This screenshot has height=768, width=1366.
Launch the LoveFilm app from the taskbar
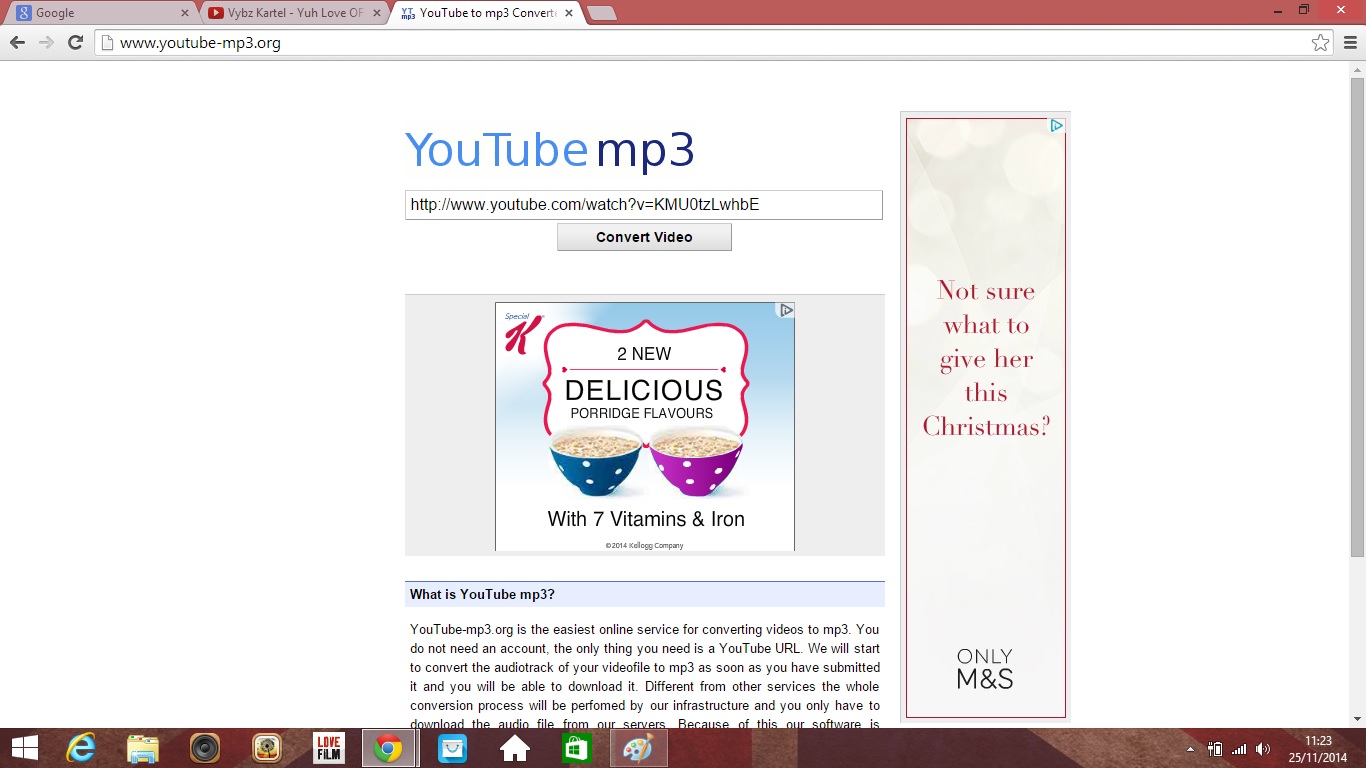click(329, 748)
